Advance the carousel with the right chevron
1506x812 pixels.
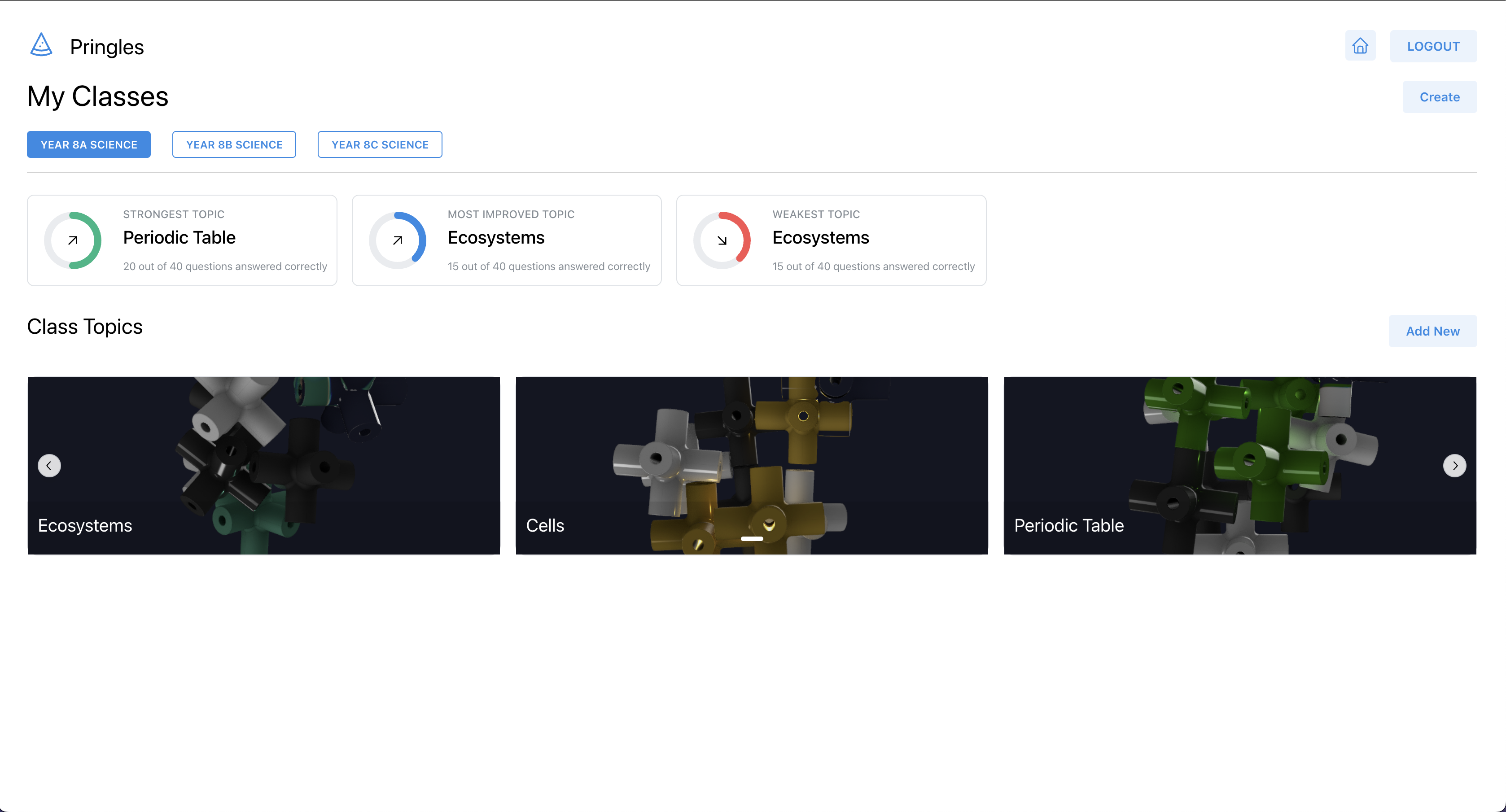click(x=1454, y=465)
